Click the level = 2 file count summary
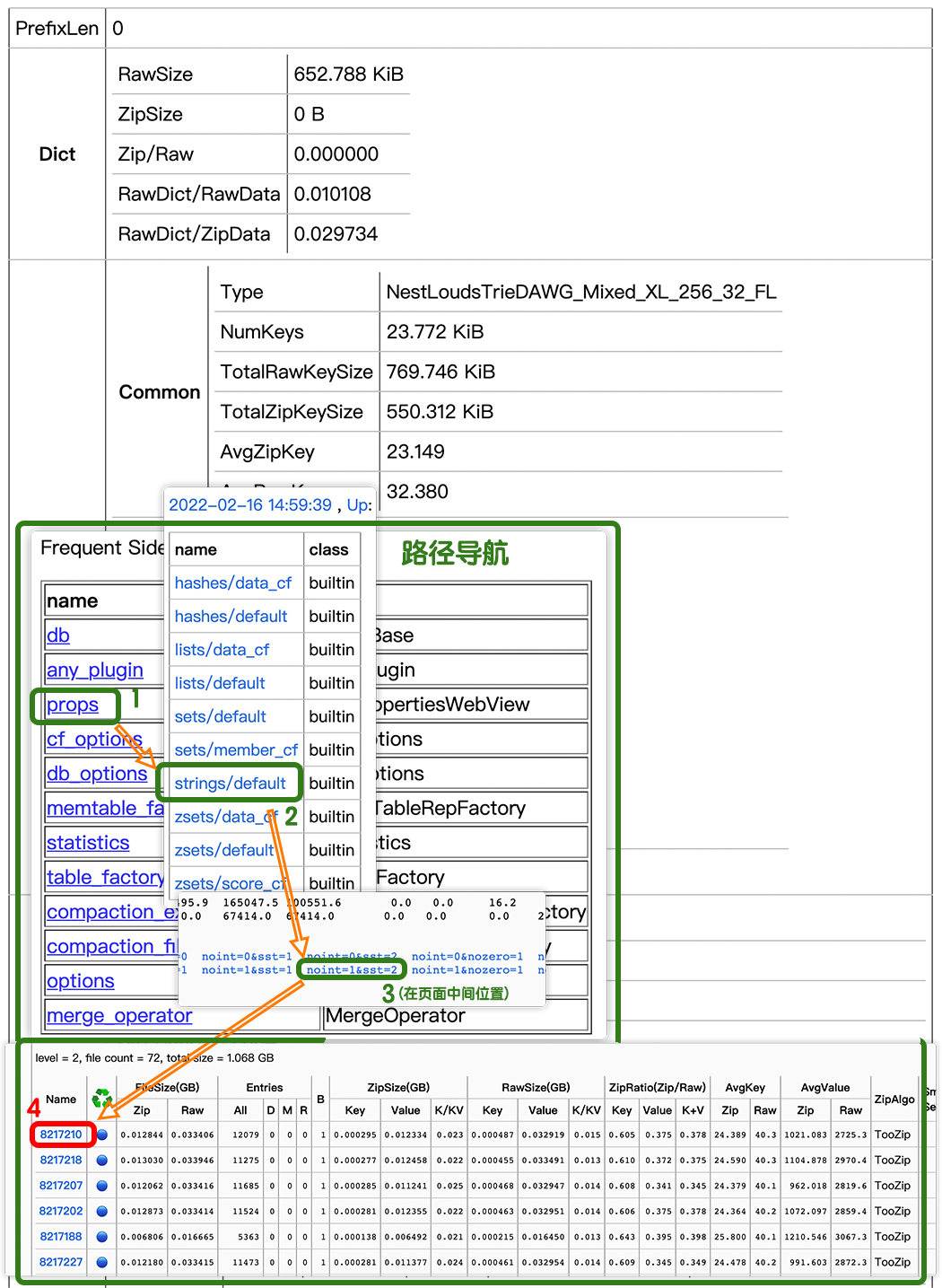Image resolution: width=942 pixels, height=1288 pixels. (154, 1058)
